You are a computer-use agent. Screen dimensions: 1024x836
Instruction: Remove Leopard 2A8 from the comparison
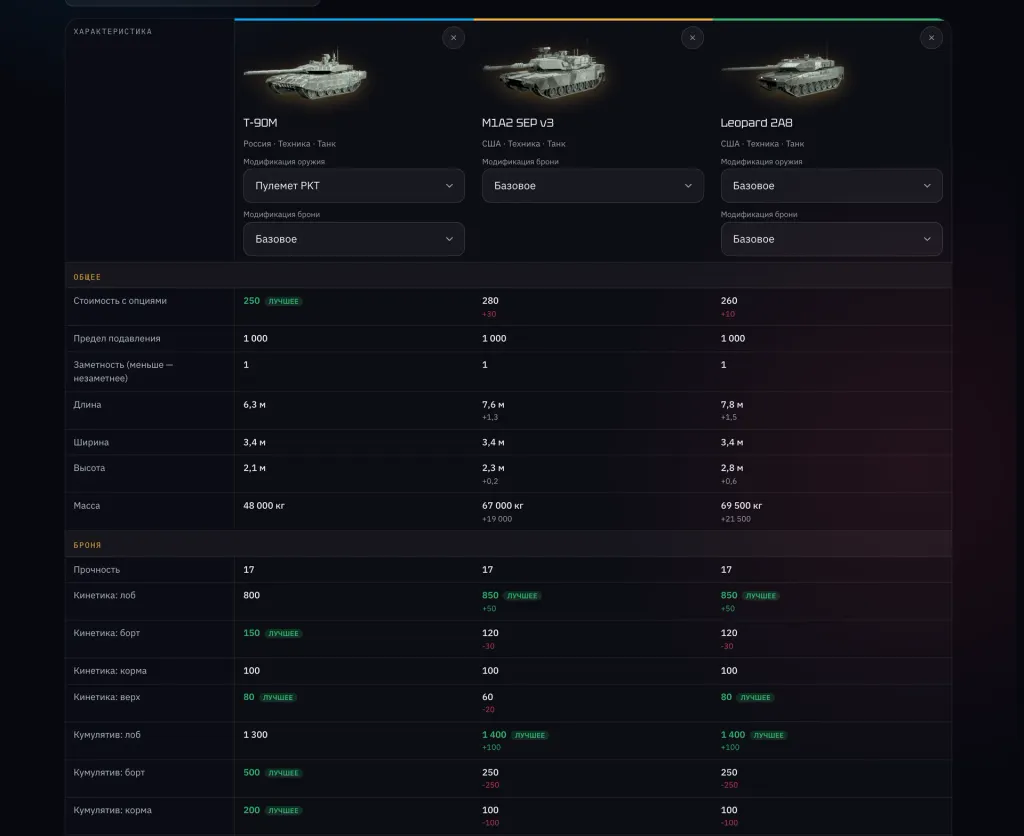click(931, 38)
